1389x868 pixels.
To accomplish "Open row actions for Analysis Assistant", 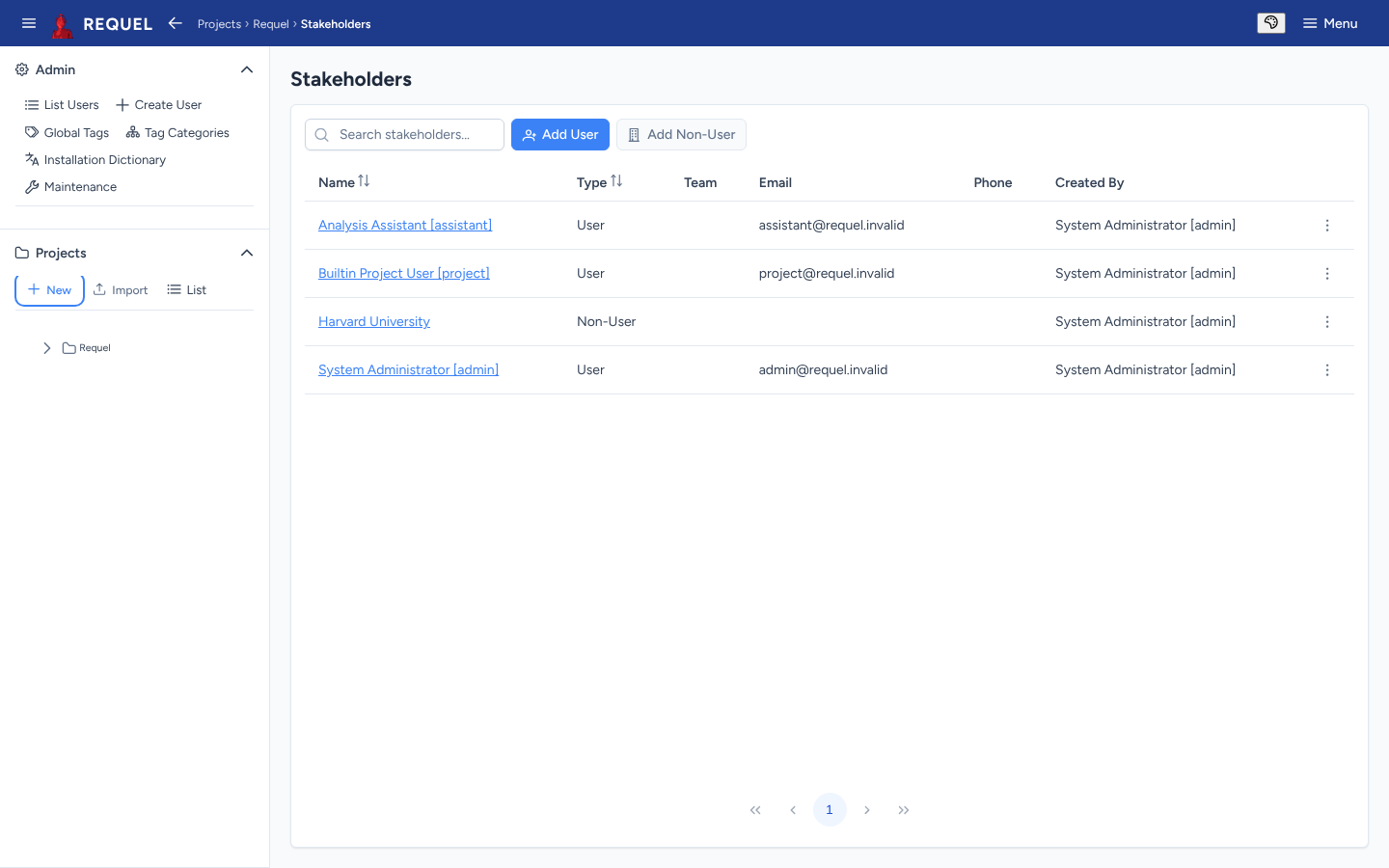I will point(1327,226).
